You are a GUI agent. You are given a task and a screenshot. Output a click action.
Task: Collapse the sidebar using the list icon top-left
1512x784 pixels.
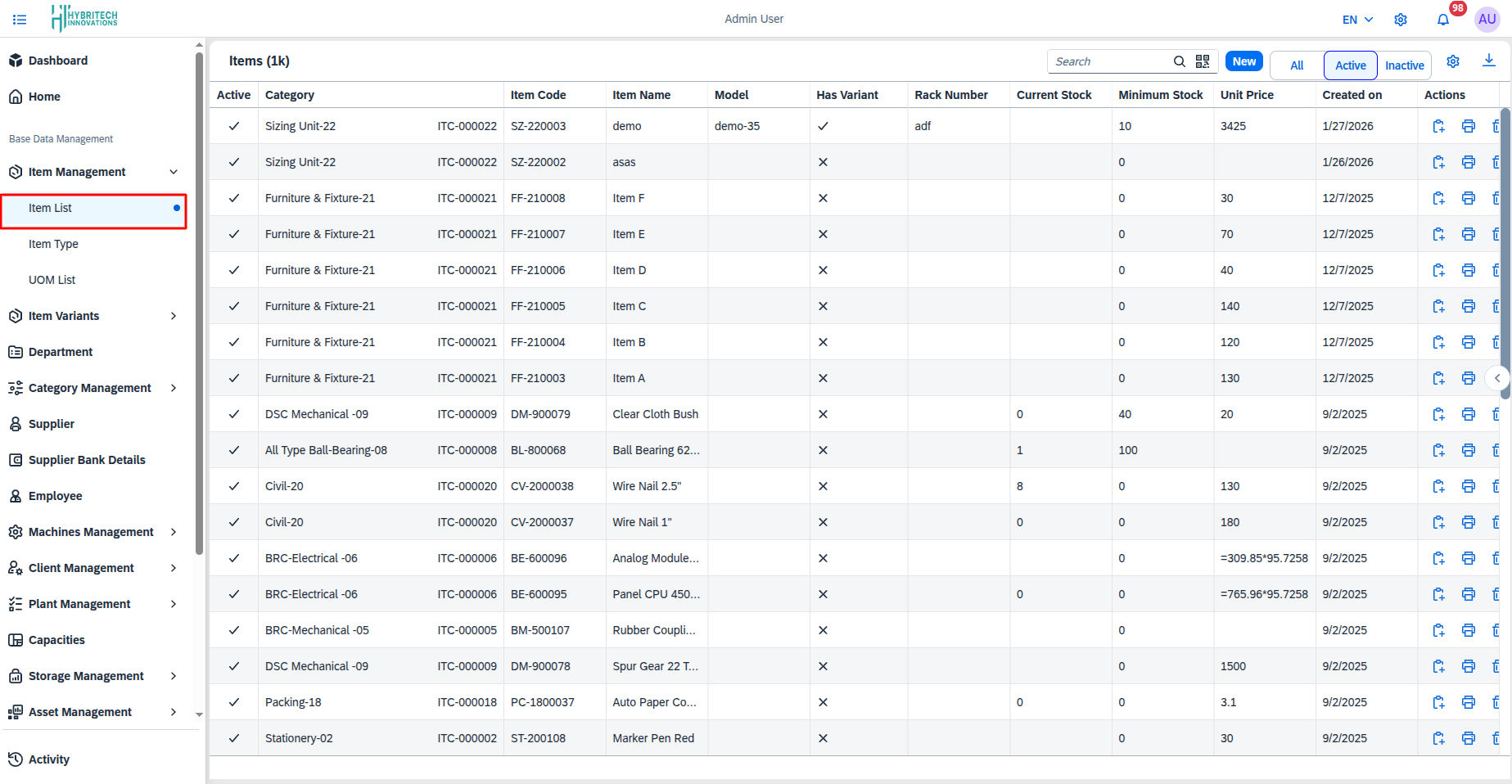click(20, 19)
